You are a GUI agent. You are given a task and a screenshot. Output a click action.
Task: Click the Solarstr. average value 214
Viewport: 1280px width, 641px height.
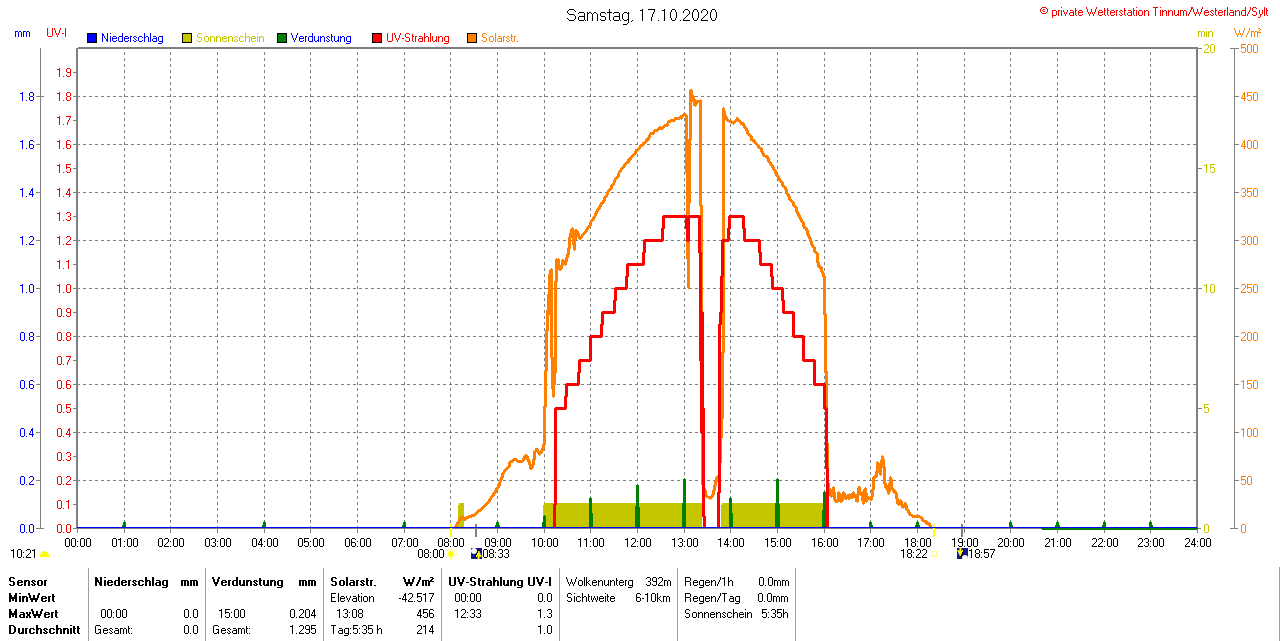(425, 630)
